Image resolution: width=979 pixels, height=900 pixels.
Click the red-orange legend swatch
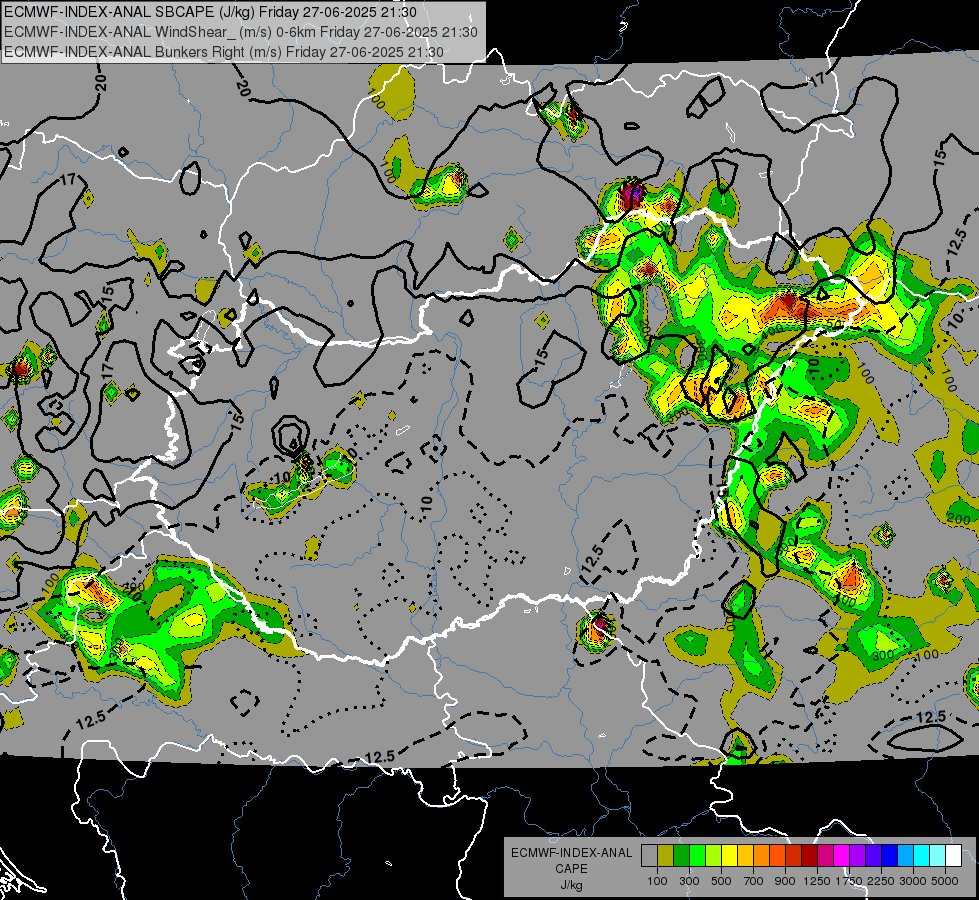coord(777,856)
